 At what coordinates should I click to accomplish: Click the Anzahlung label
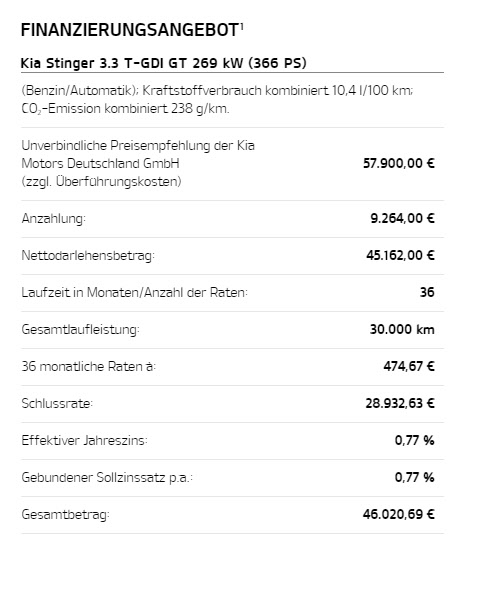click(x=54, y=219)
